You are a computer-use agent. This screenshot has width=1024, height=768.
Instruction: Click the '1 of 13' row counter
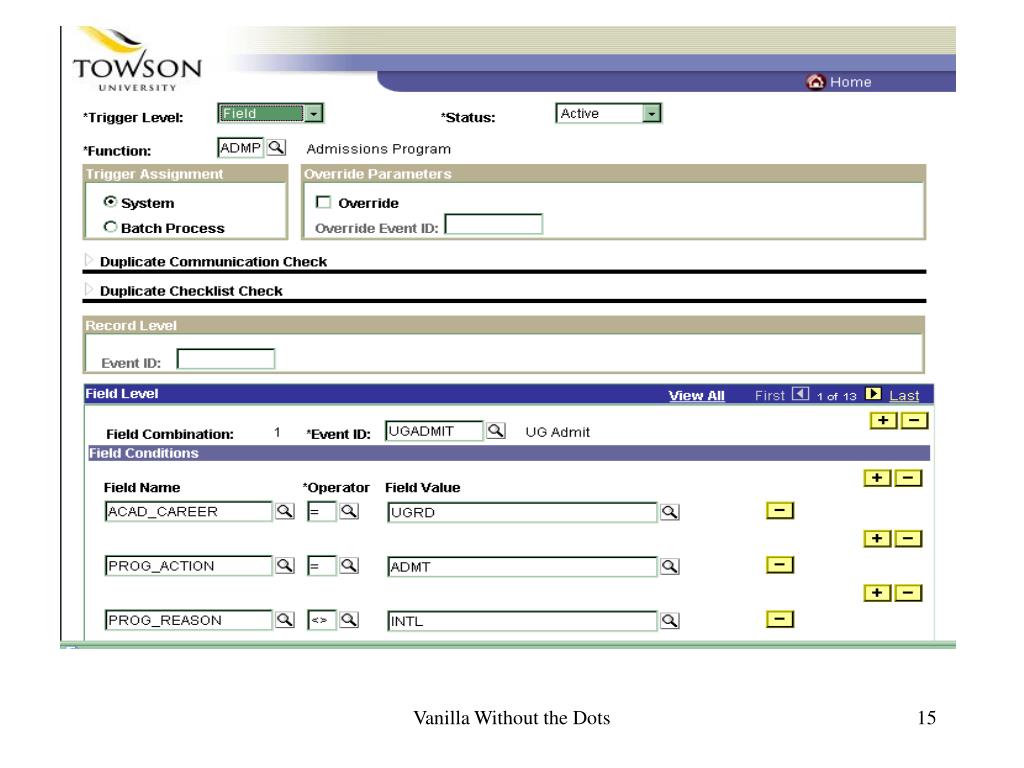tap(837, 396)
